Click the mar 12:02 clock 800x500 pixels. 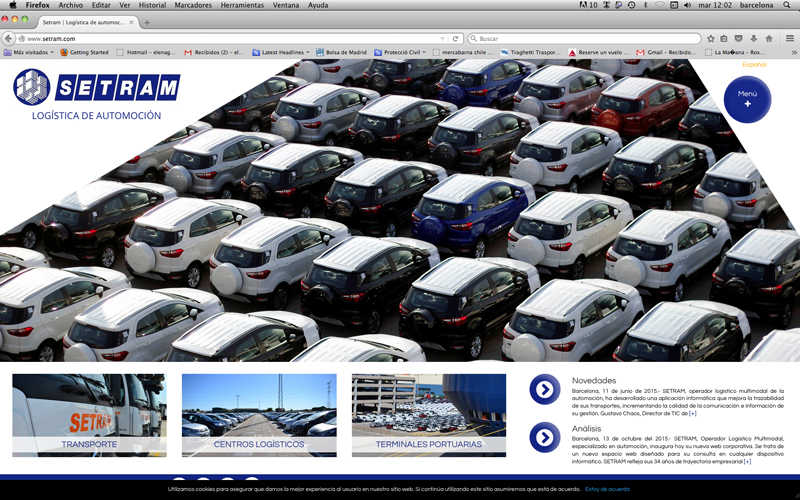click(715, 5)
